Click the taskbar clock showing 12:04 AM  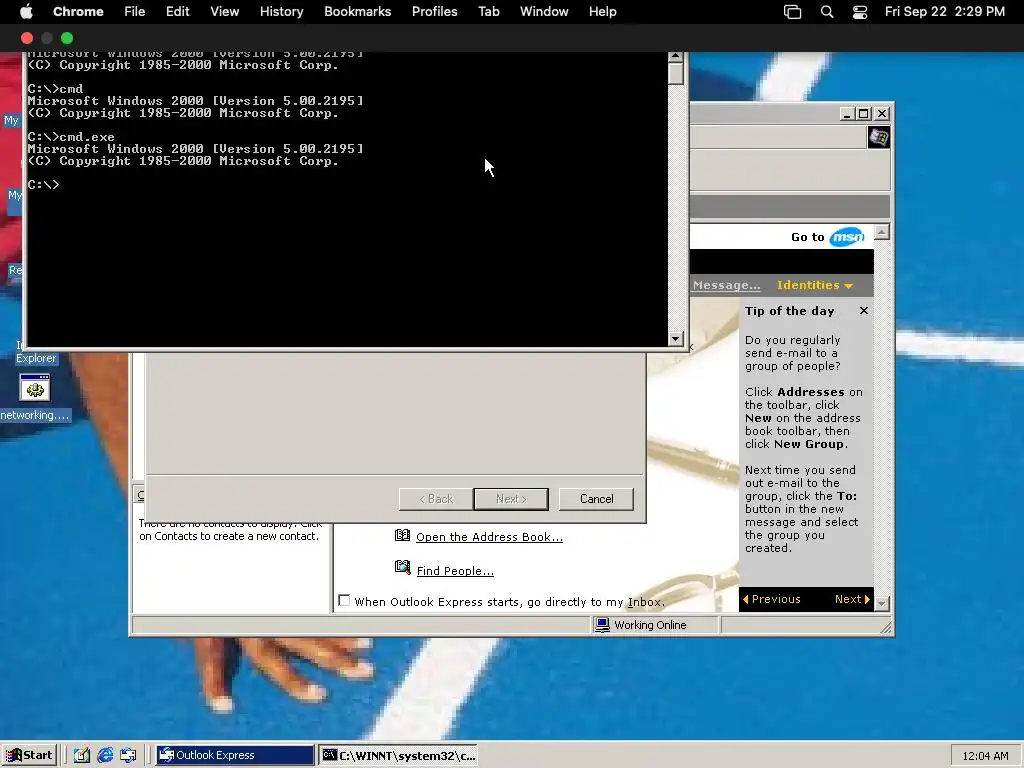click(985, 756)
